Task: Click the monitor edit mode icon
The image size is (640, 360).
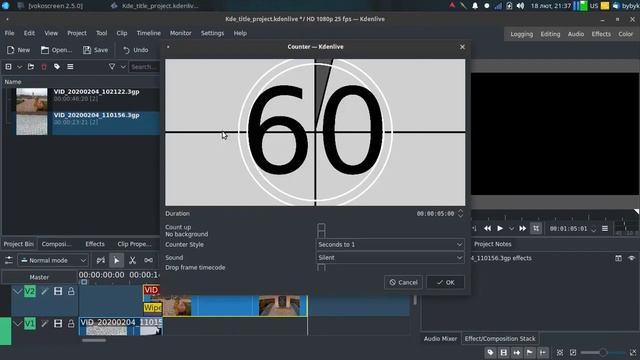Action: pyautogui.click(x=536, y=229)
